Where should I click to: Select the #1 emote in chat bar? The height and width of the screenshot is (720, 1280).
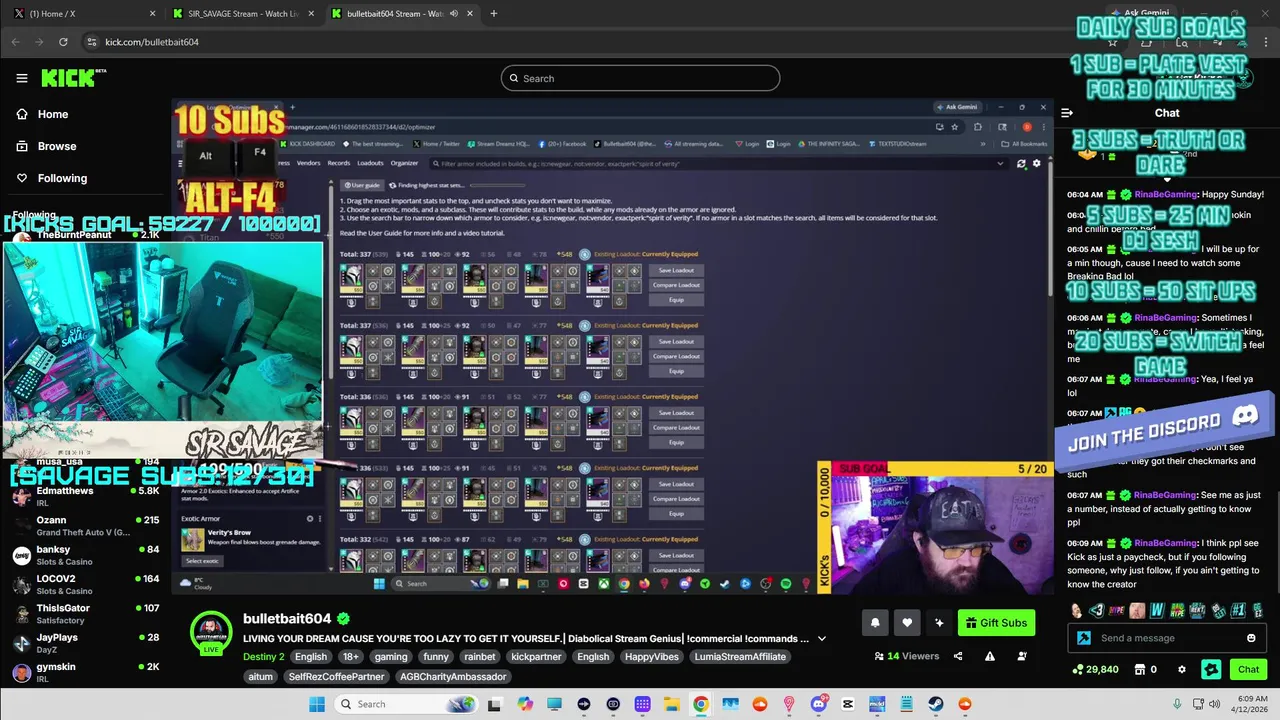pyautogui.click(x=1237, y=610)
